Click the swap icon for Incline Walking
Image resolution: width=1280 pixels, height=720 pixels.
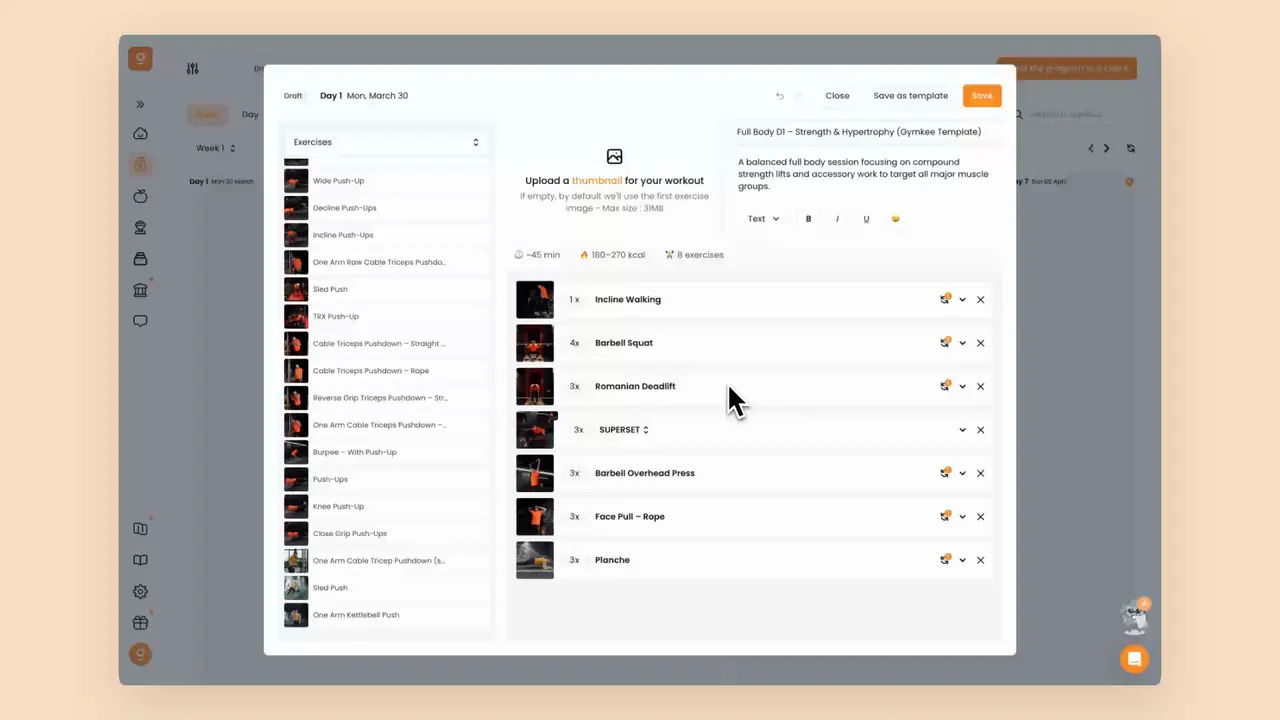click(x=945, y=299)
